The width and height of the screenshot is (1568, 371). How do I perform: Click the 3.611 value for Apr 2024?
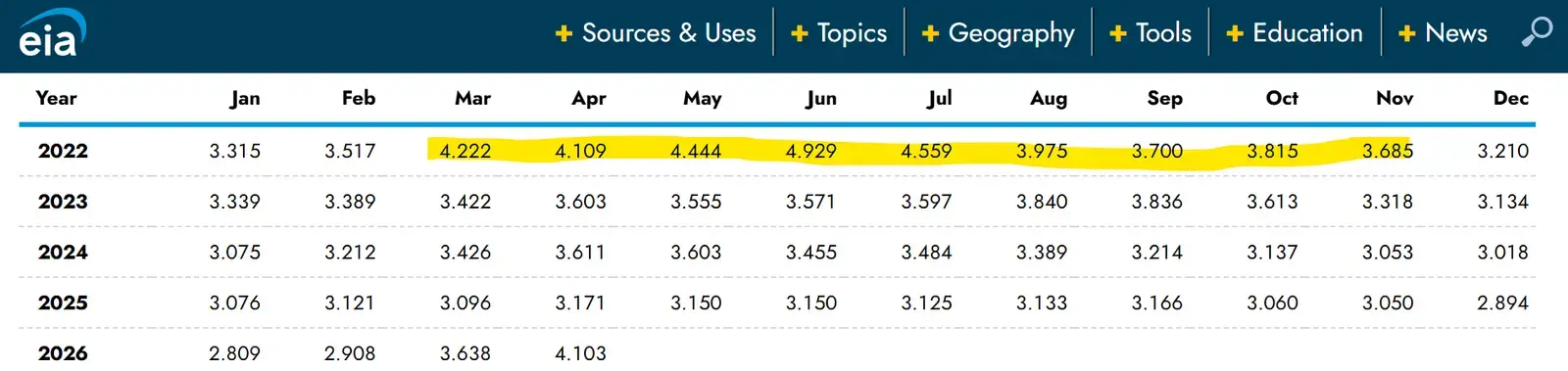tap(580, 253)
